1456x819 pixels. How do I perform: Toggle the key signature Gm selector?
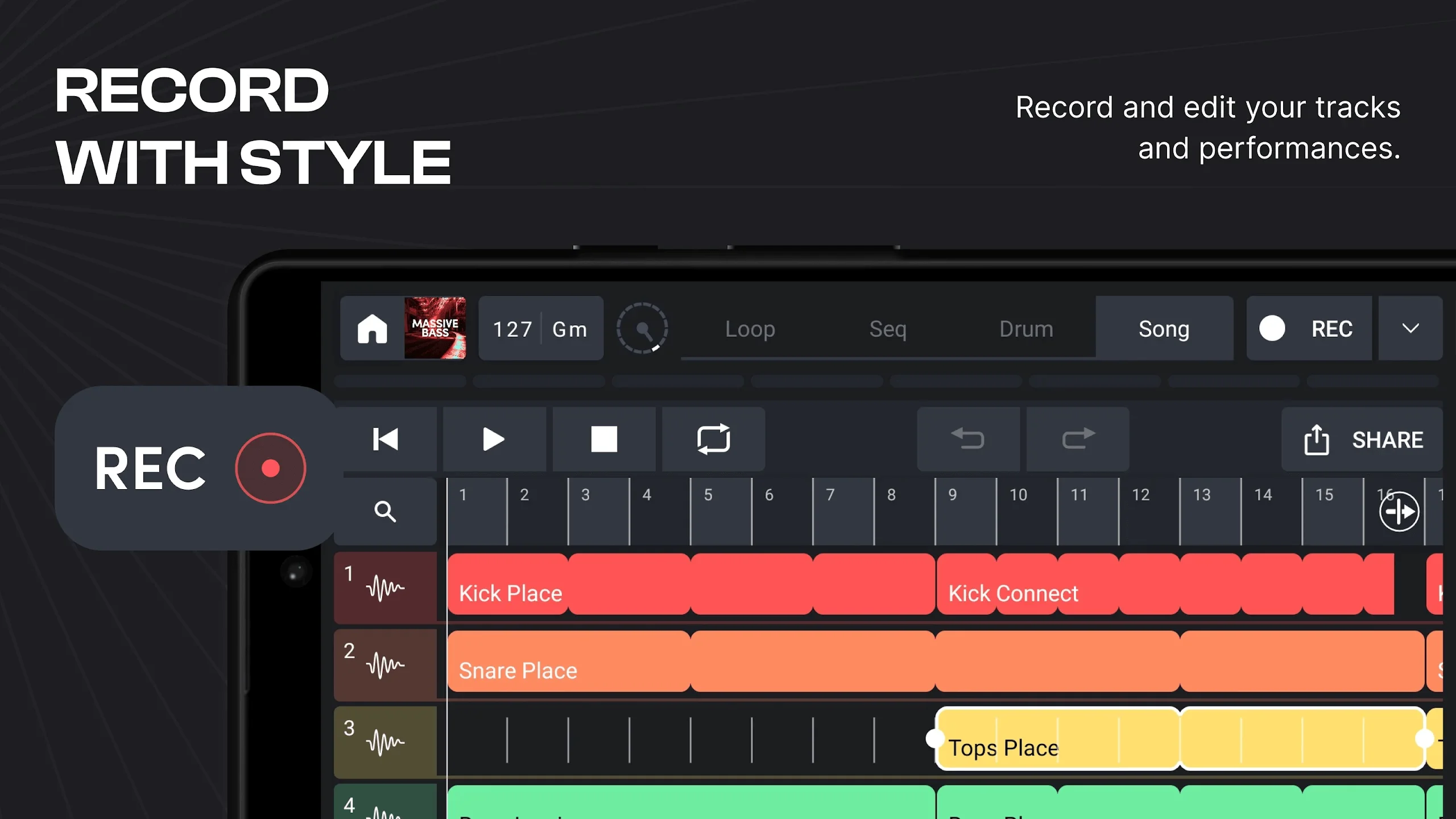click(568, 327)
